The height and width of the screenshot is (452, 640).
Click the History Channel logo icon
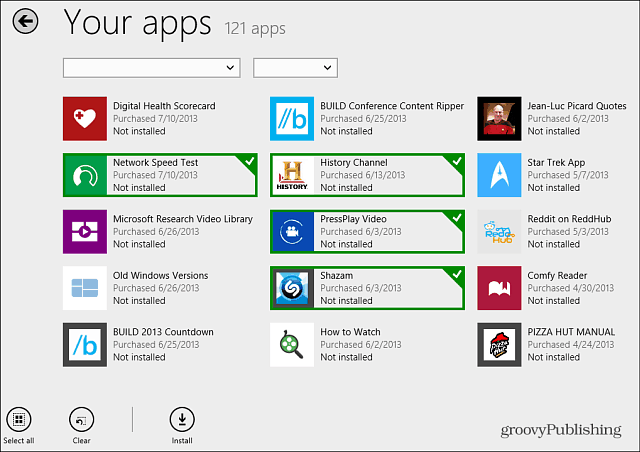point(293,175)
